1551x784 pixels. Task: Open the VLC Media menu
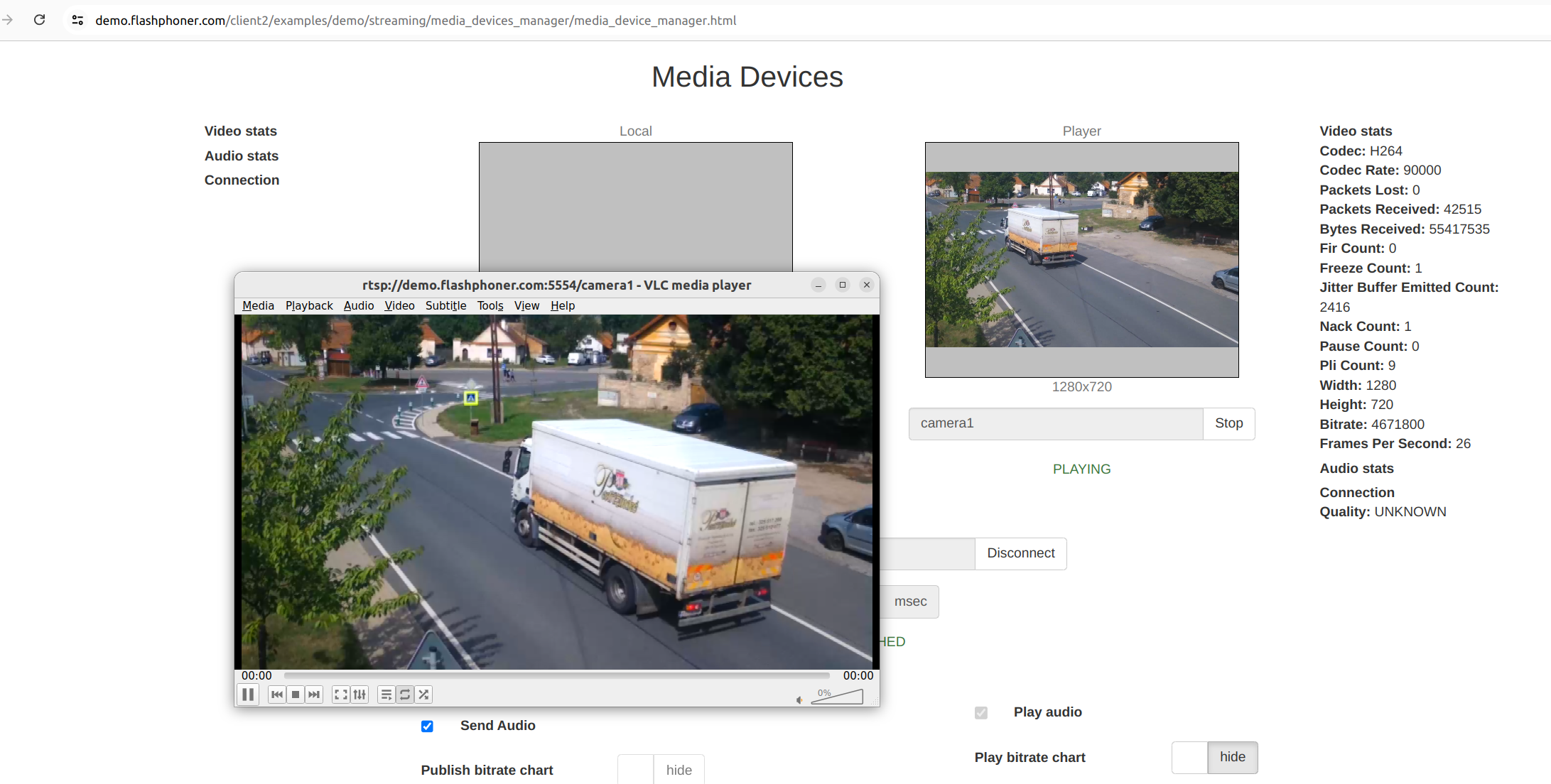(x=258, y=305)
